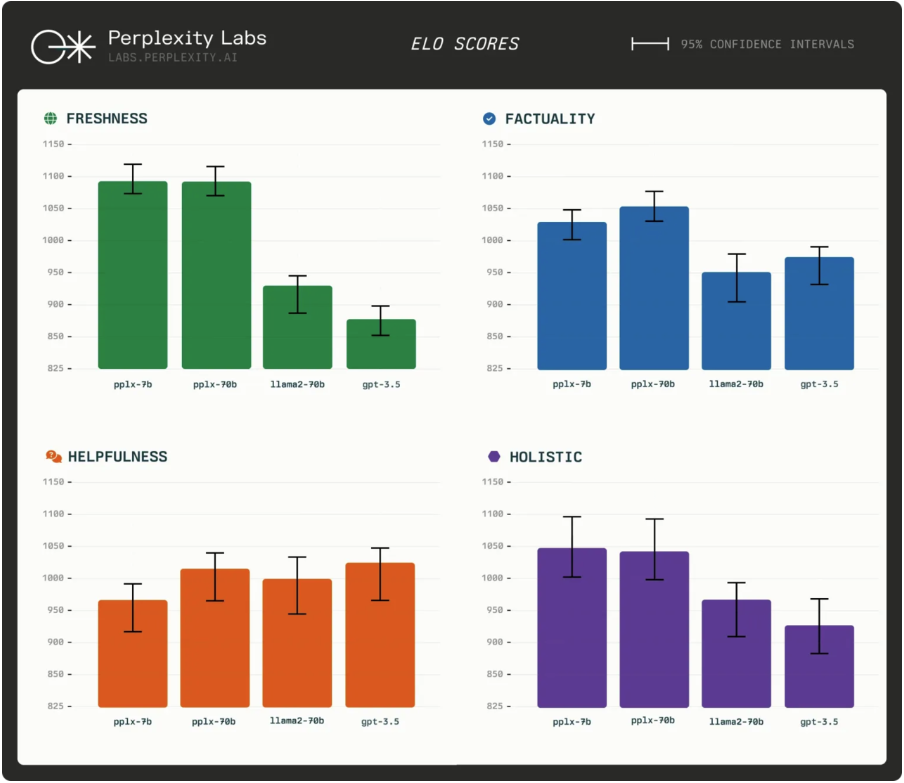This screenshot has width=904, height=783.
Task: Click the 900 axis value in Factuality chart
Action: (495, 304)
